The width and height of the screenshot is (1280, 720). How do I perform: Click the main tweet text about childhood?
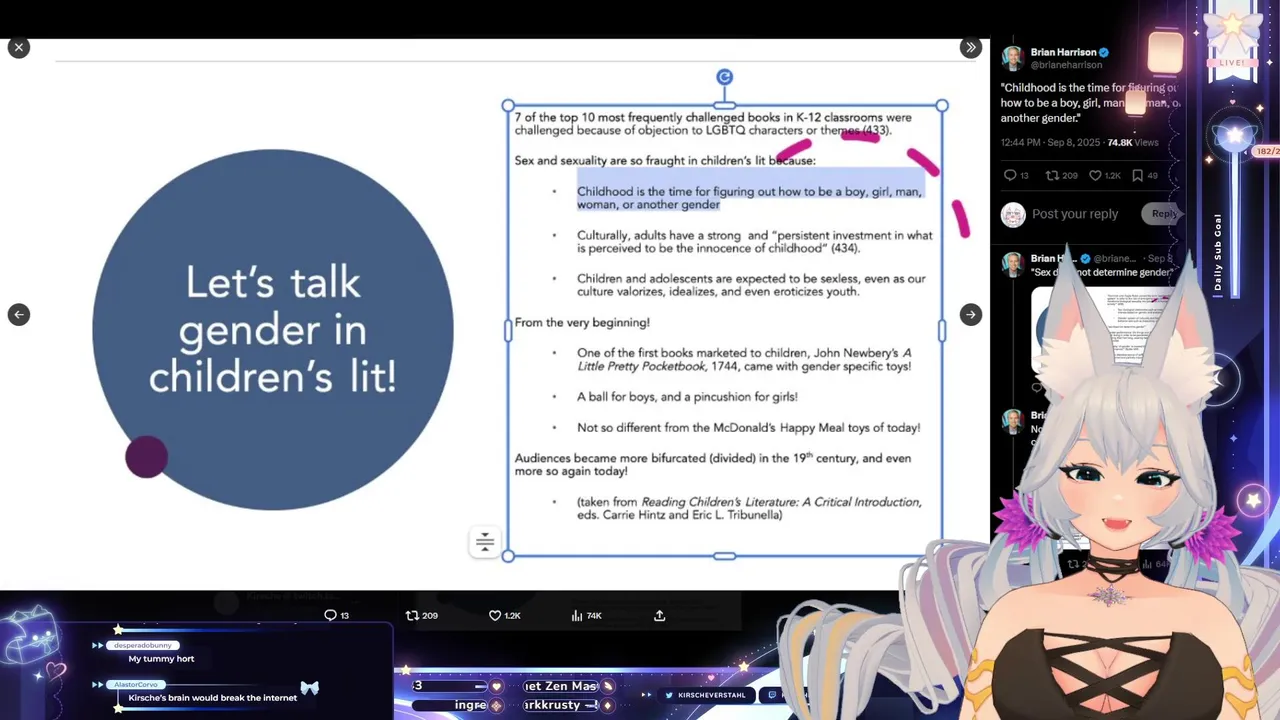click(x=1090, y=103)
